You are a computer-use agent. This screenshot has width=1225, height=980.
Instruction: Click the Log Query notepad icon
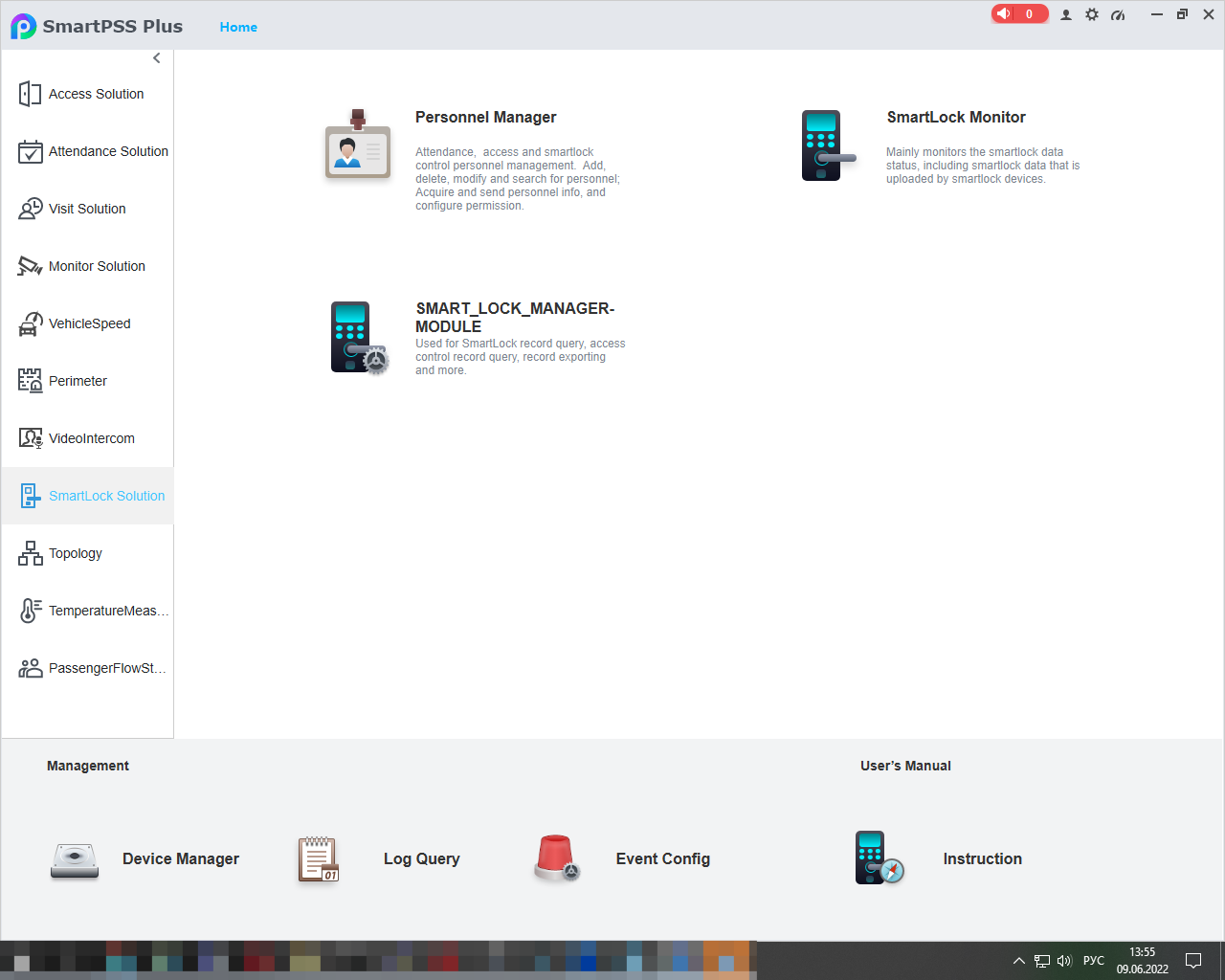click(319, 858)
